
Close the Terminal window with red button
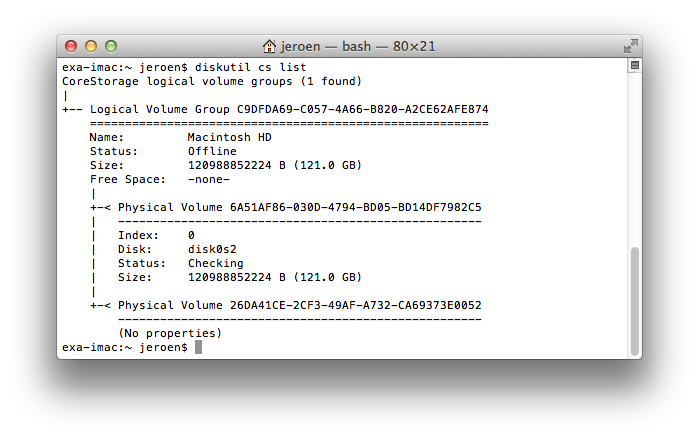(x=71, y=46)
